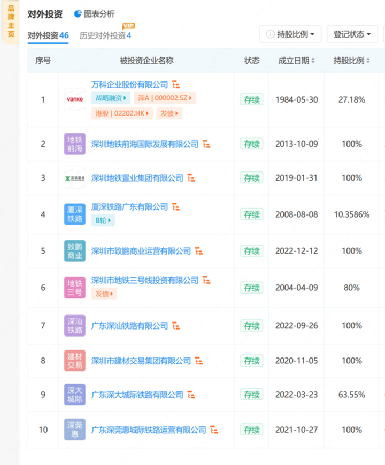385x465 pixels.
Task: Click the 63.55% shareholding value
Action: 352,395
